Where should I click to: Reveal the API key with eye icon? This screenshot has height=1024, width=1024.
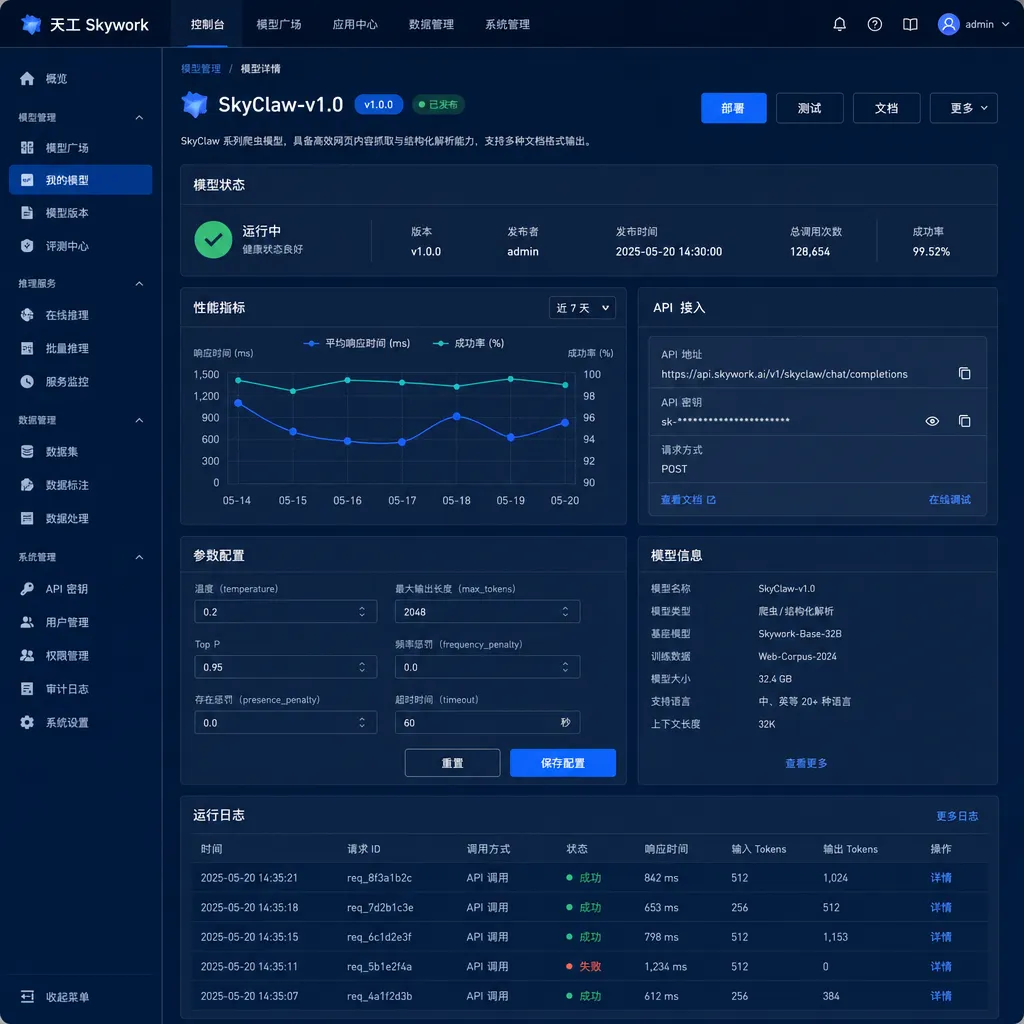coord(932,421)
